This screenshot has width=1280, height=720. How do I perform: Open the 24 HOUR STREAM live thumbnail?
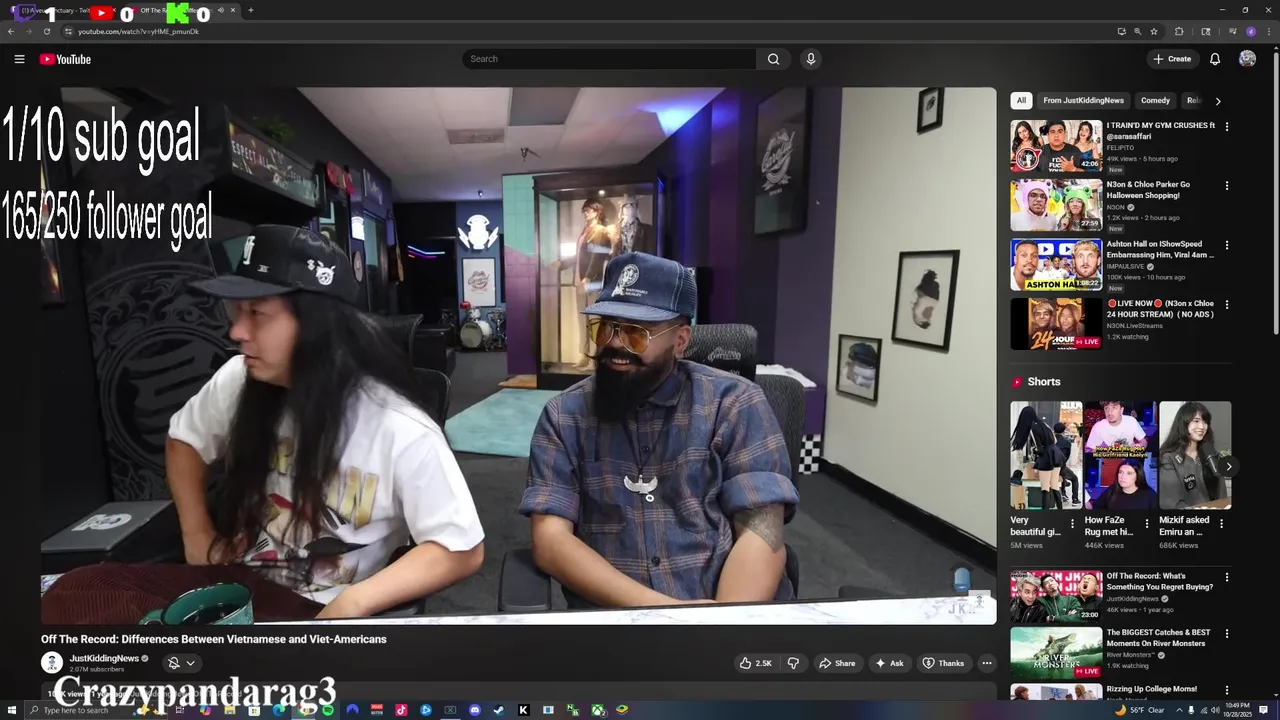tap(1056, 323)
